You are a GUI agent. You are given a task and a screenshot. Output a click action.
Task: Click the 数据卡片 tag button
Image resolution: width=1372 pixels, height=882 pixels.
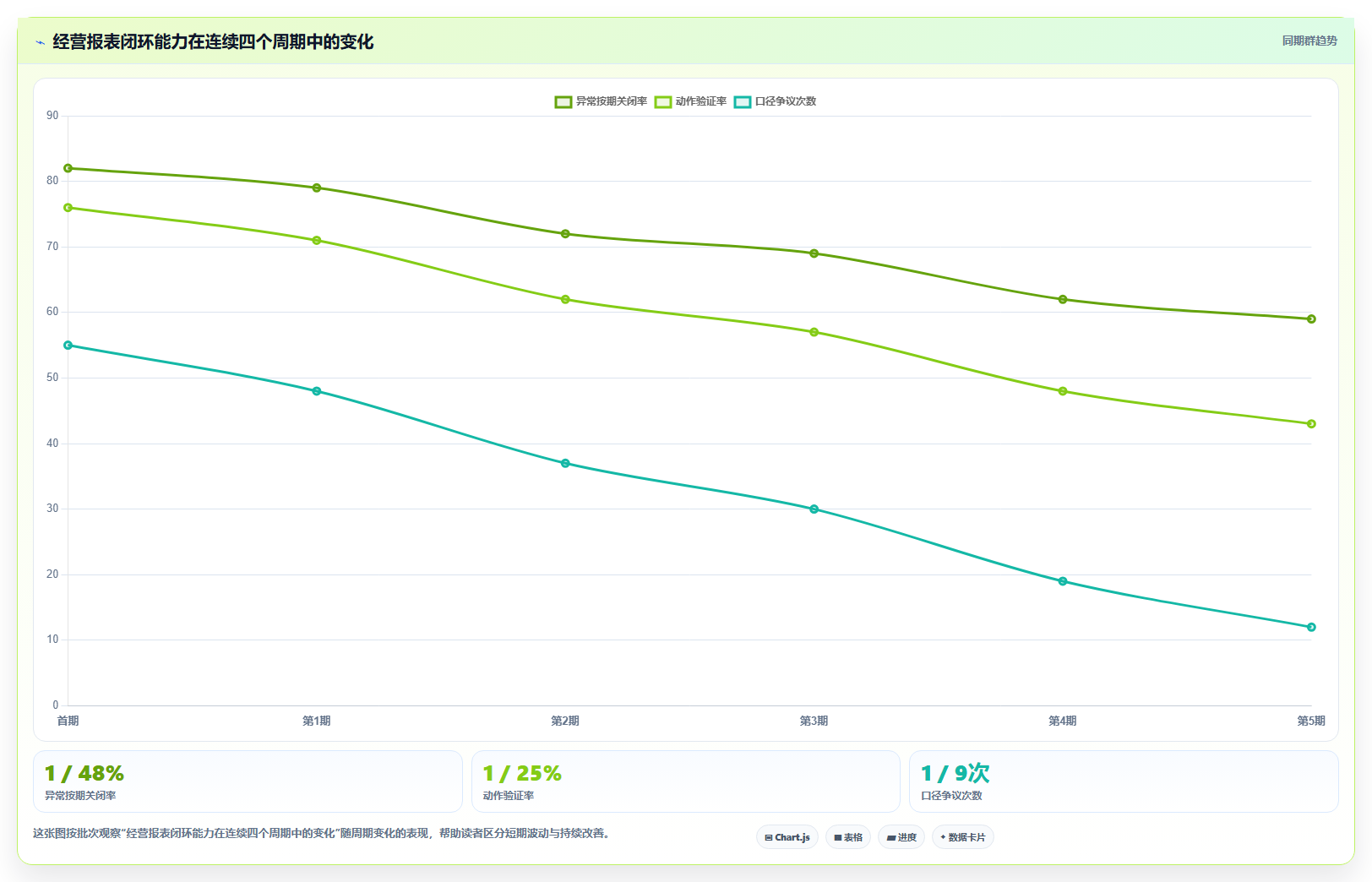[963, 837]
